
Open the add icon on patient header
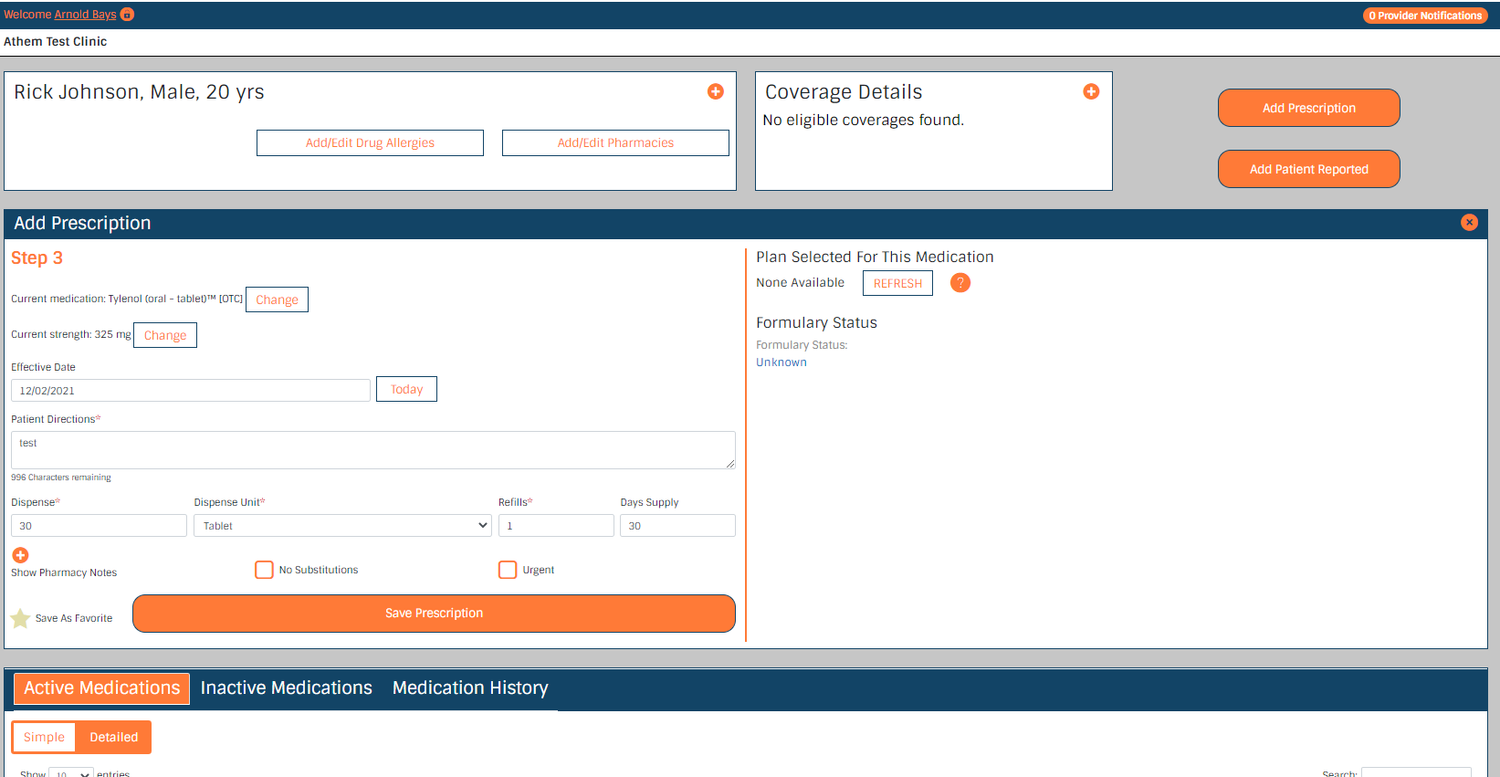tap(715, 91)
